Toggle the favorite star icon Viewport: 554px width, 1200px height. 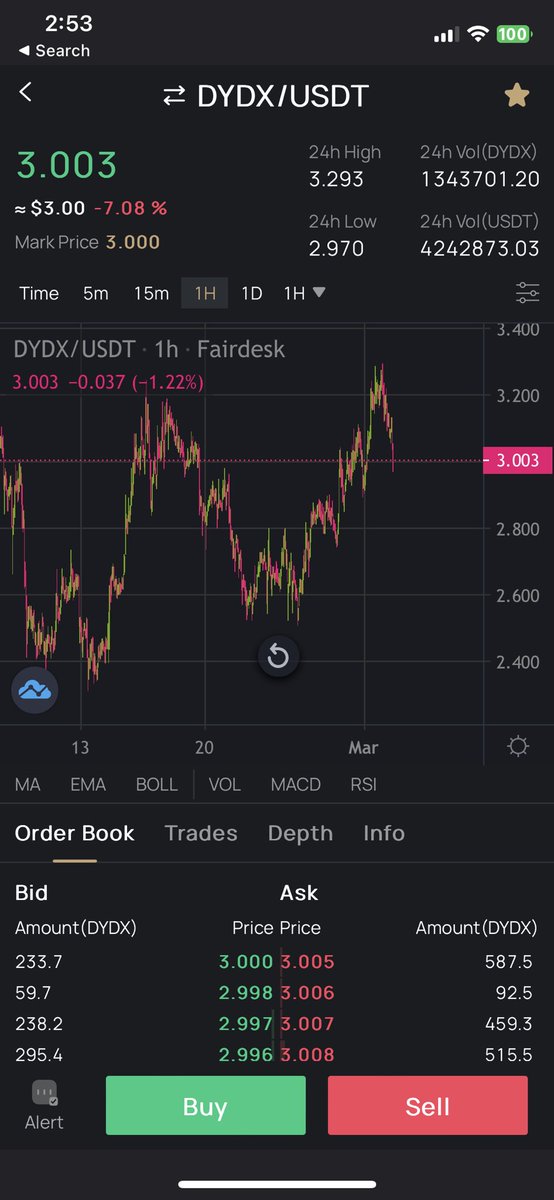517,95
